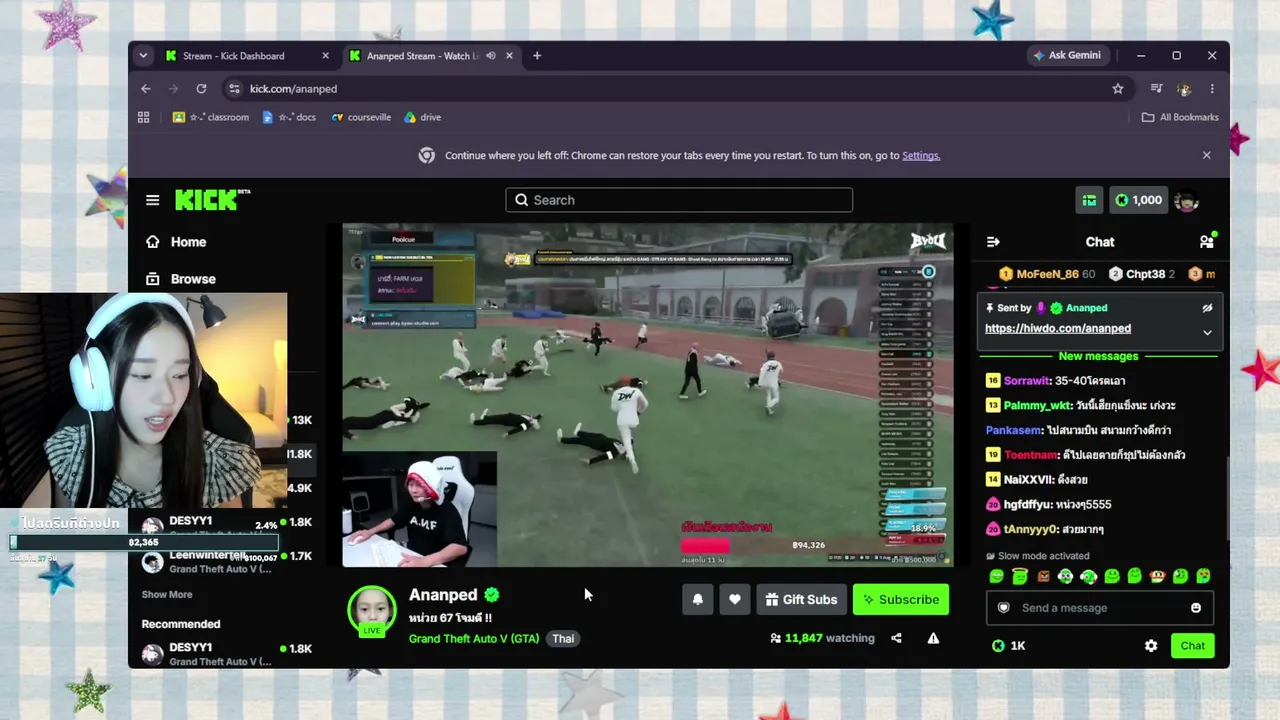Open the Chrome apps grid shortcut

(x=143, y=117)
